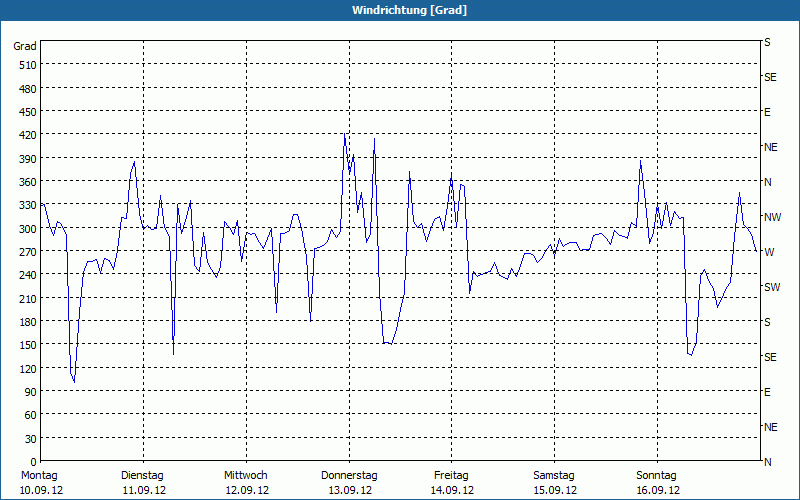Select the 330 y-axis value
The height and width of the screenshot is (500, 800).
click(x=28, y=205)
